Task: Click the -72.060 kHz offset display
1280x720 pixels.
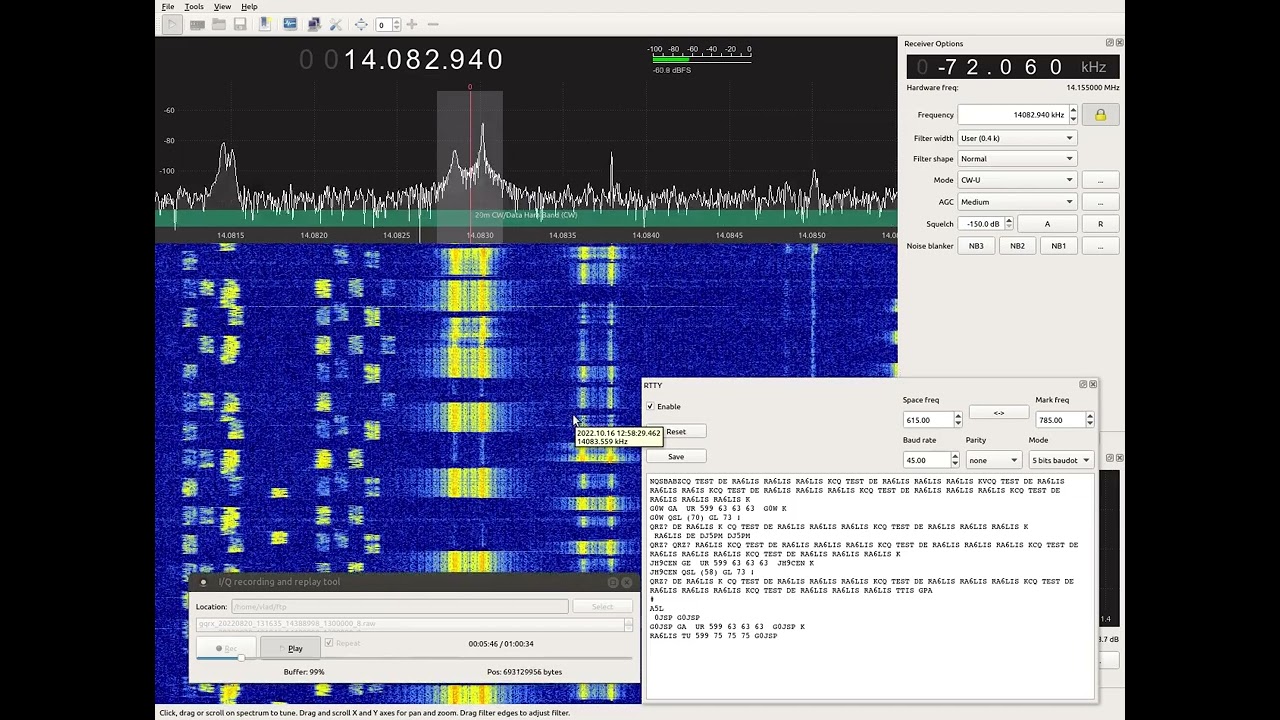Action: 1012,67
